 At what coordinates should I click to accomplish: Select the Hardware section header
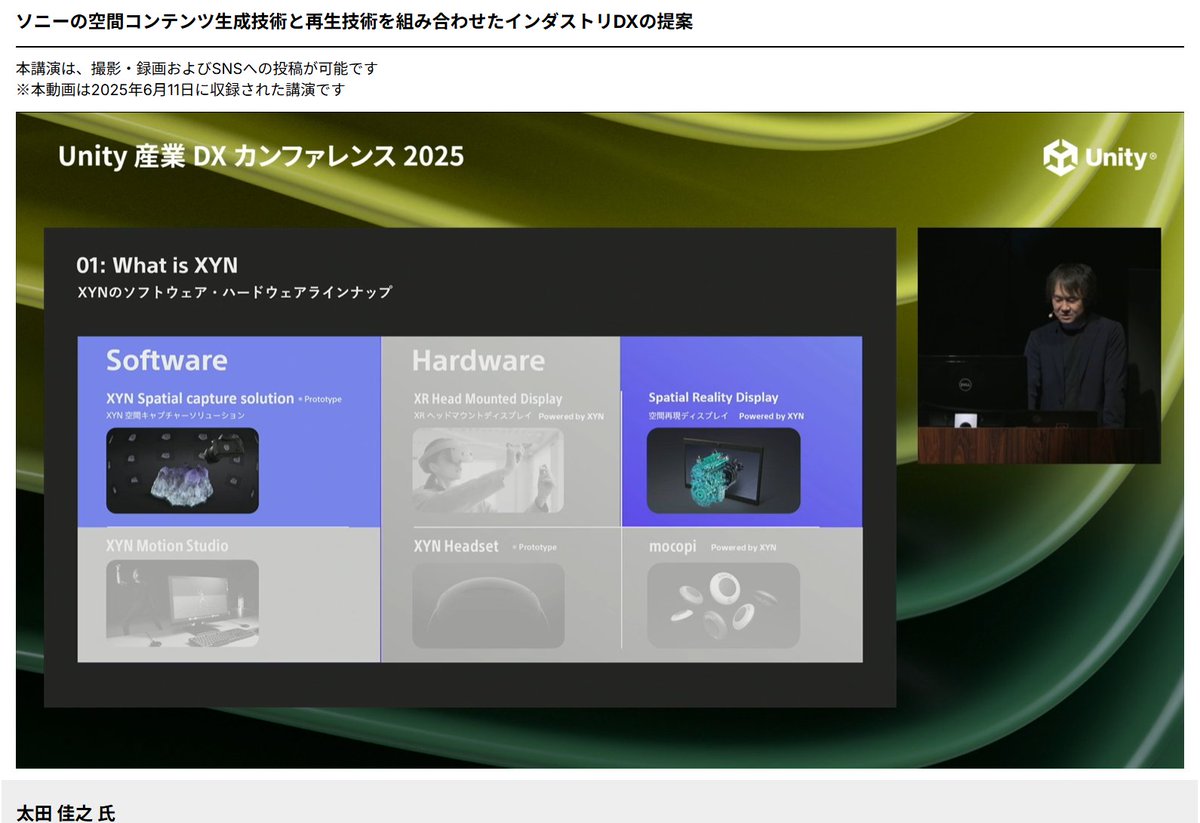pos(477,360)
